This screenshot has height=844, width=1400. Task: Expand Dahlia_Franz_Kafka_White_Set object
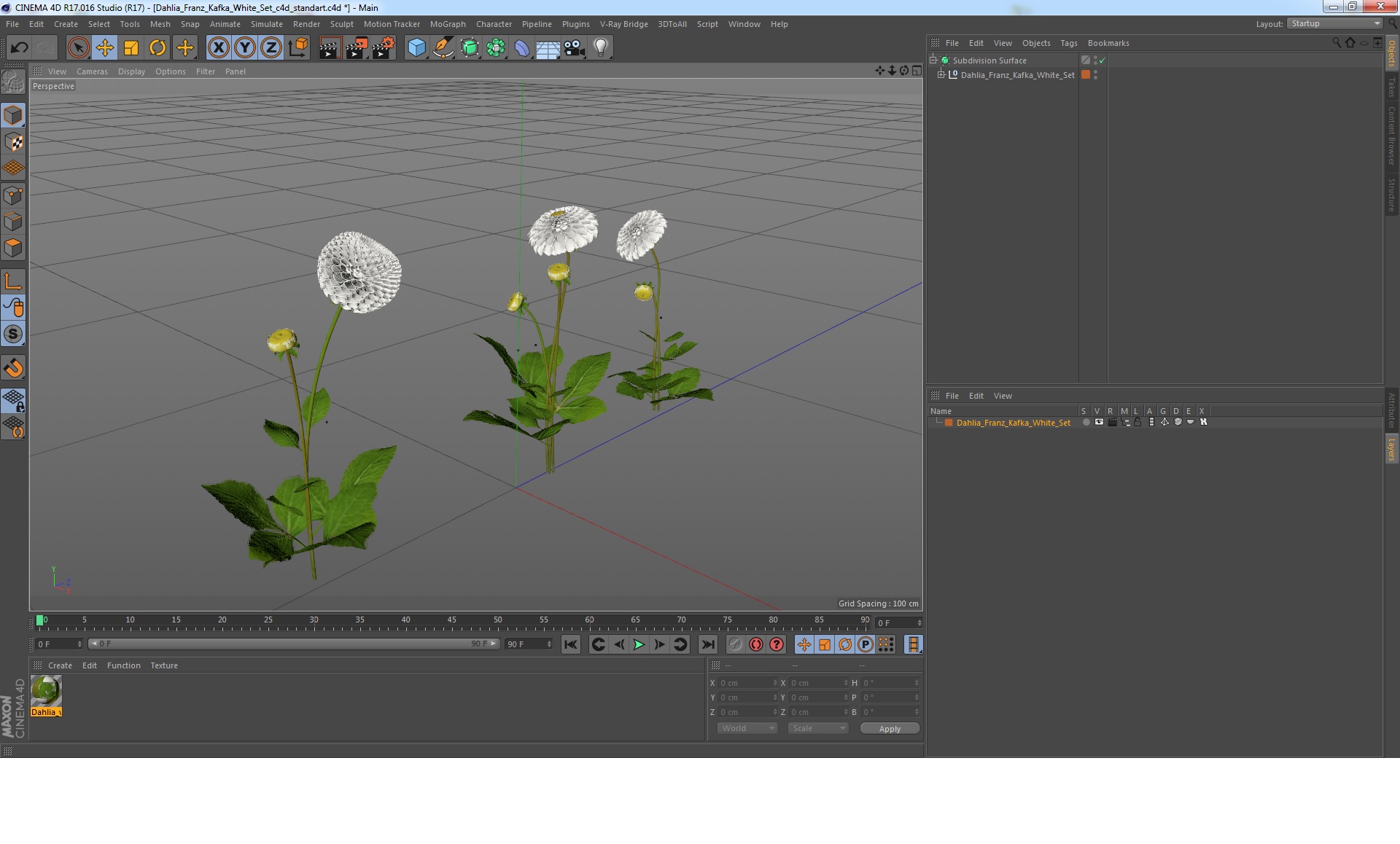(x=941, y=74)
